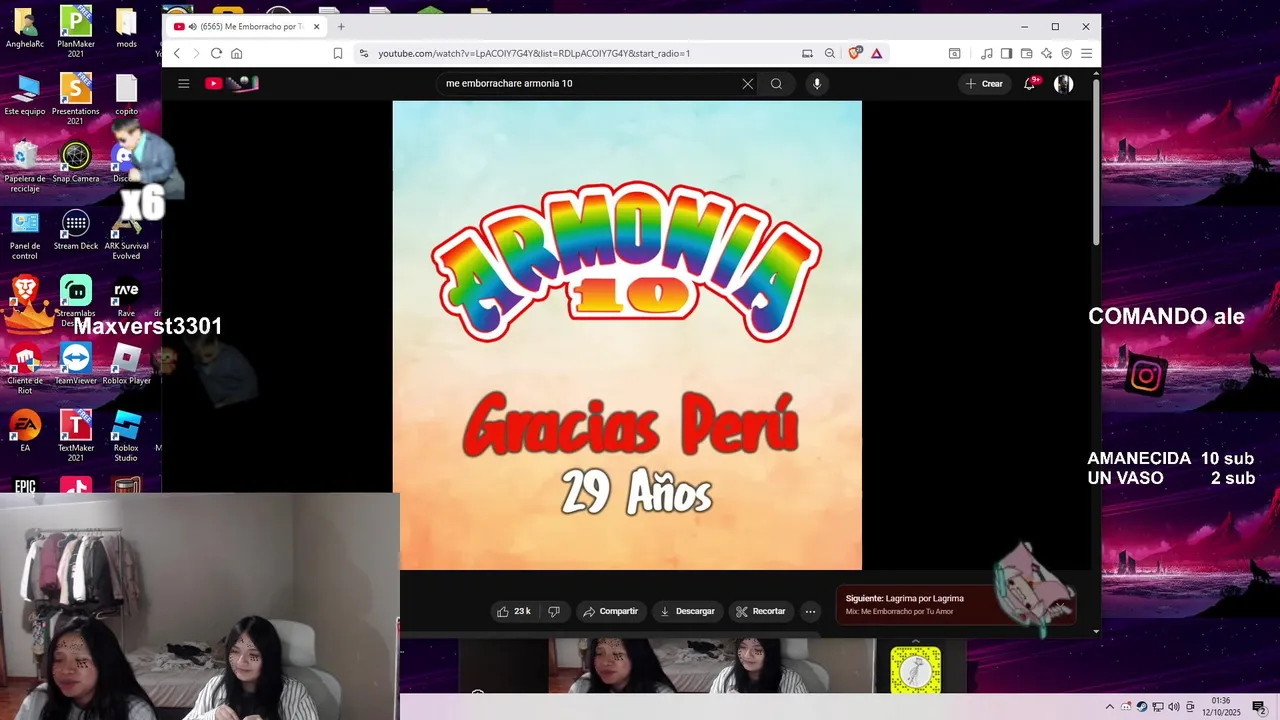Click the Descargar download button
Image resolution: width=1280 pixels, height=720 pixels.
click(687, 611)
